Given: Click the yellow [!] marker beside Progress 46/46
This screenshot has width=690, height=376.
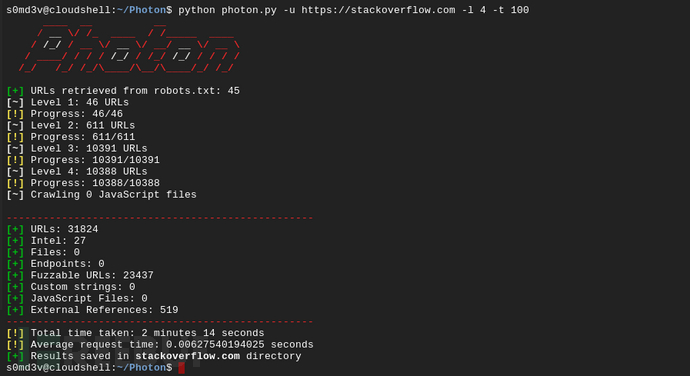Looking at the screenshot, I should (x=15, y=114).
